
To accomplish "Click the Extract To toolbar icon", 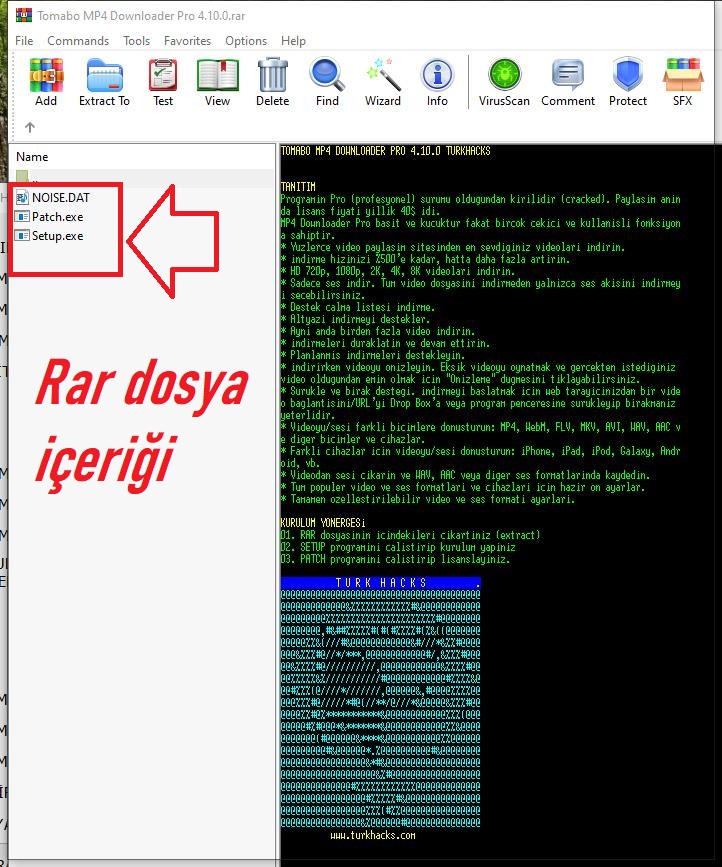I will (104, 75).
